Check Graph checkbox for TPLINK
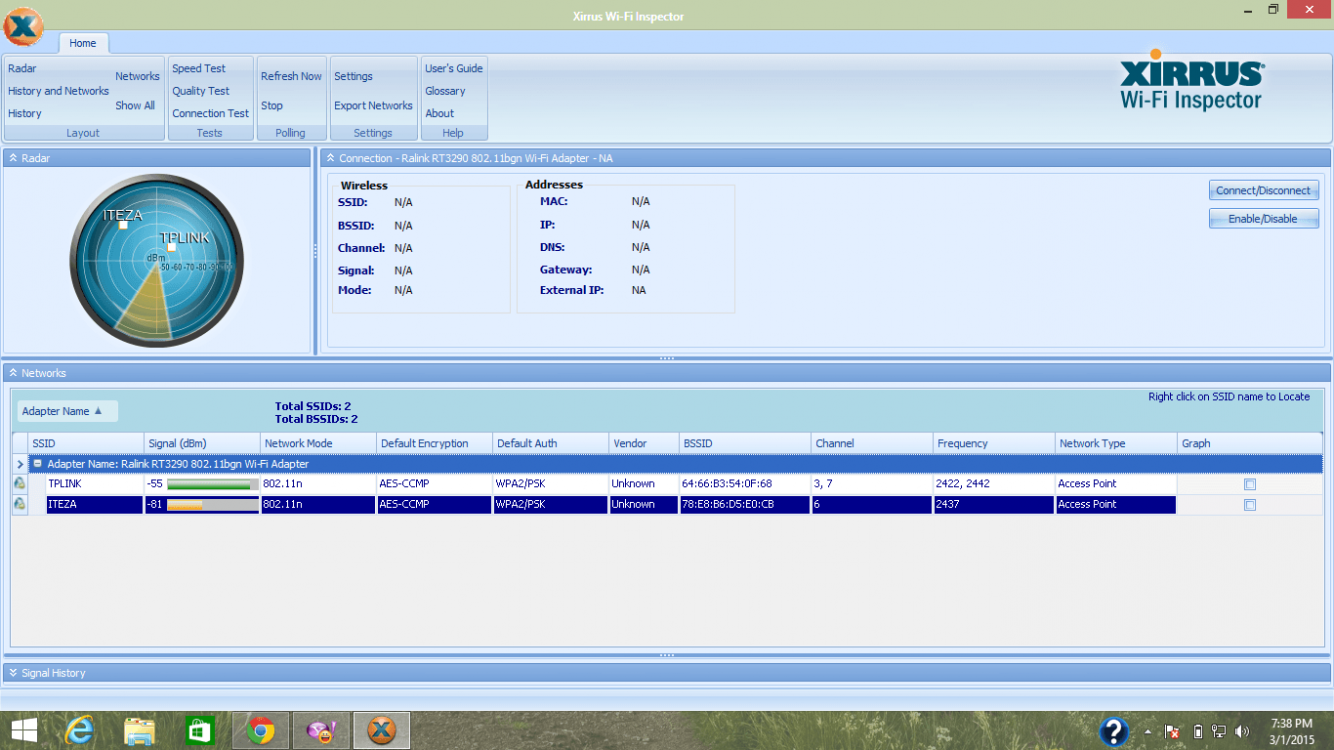The image size is (1334, 750). pos(1250,484)
